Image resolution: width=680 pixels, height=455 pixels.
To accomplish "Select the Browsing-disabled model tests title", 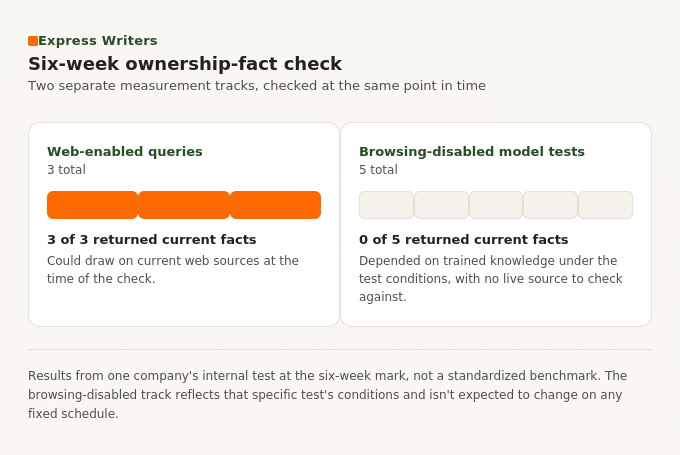I will click(472, 151).
